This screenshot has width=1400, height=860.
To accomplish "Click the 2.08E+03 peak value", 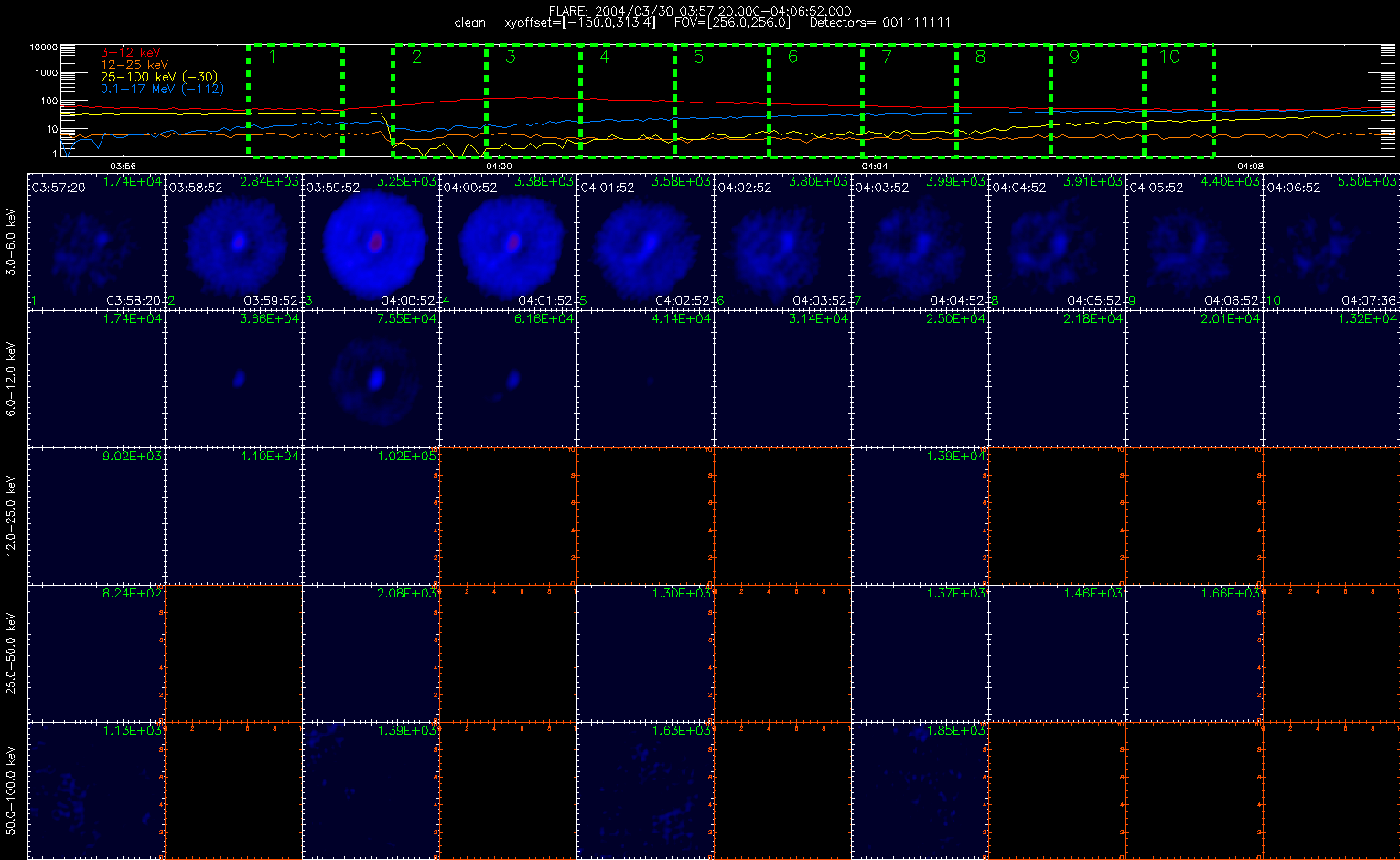I will point(406,594).
